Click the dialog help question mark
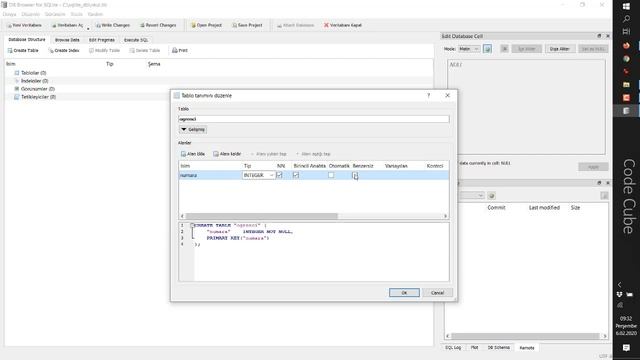The image size is (640, 360). pos(429,96)
